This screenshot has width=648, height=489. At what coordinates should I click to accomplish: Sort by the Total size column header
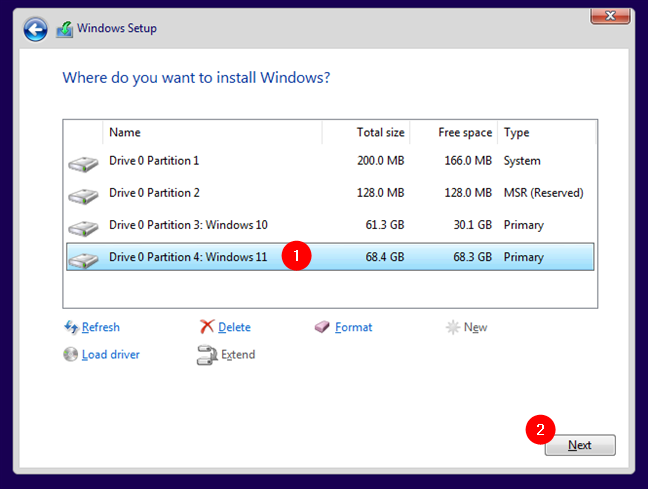pyautogui.click(x=366, y=132)
